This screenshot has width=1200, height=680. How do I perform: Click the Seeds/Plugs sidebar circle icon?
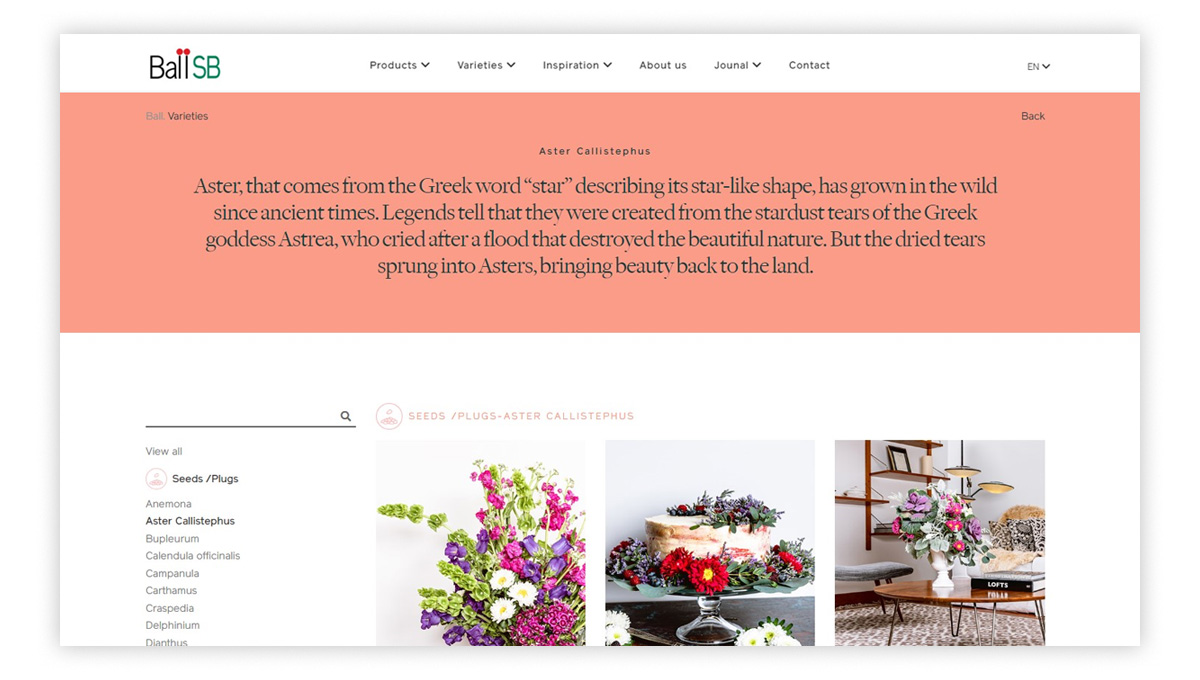pos(156,479)
